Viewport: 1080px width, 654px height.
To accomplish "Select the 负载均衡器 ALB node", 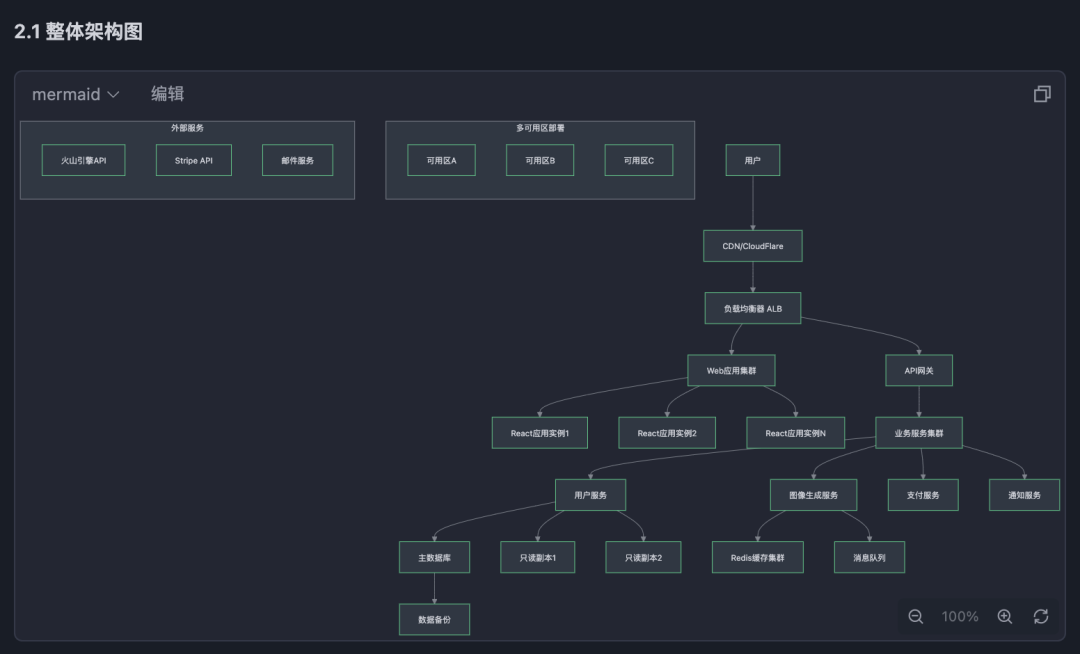I will pos(752,308).
